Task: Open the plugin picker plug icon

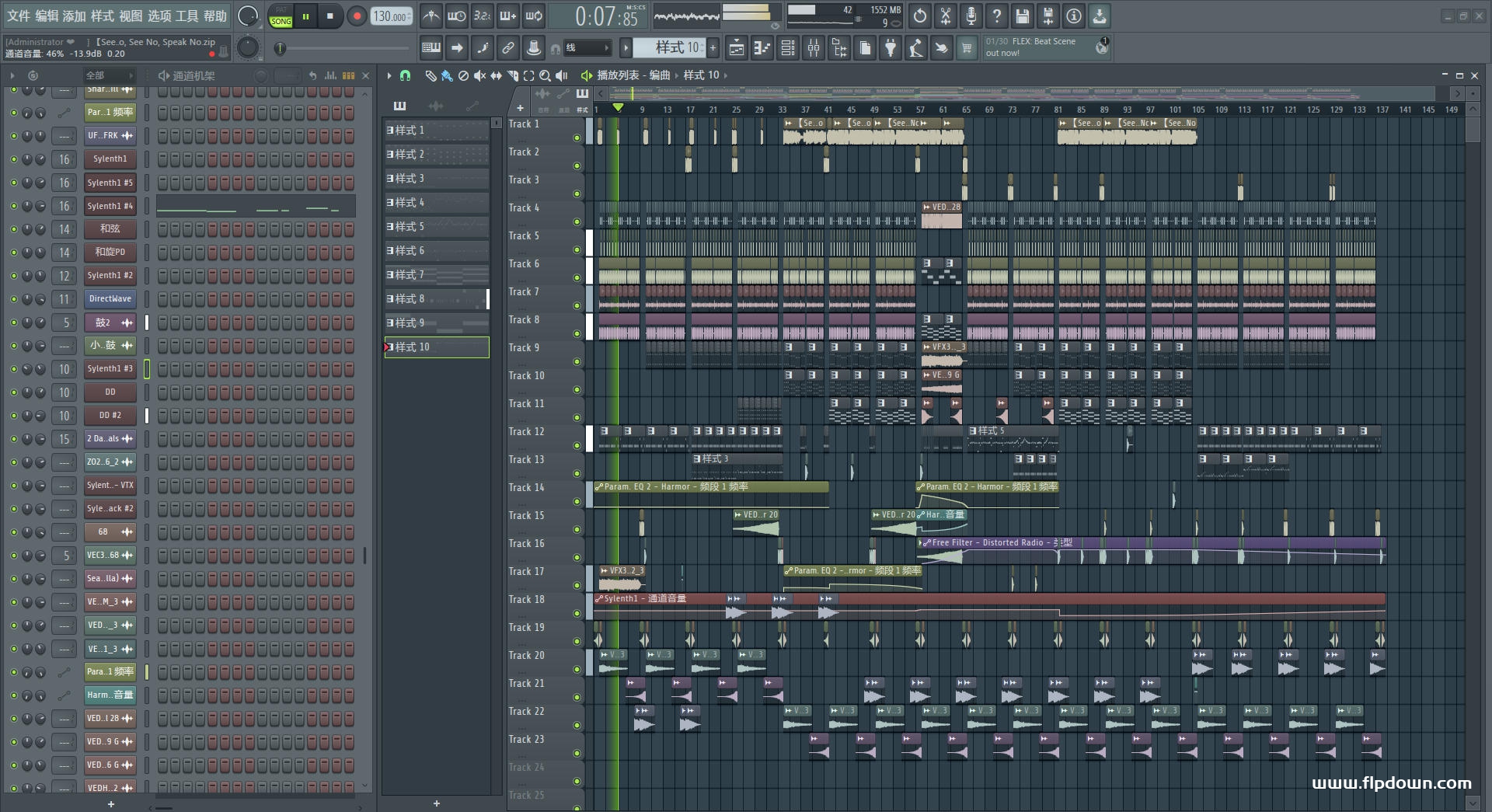Action: coord(891,48)
